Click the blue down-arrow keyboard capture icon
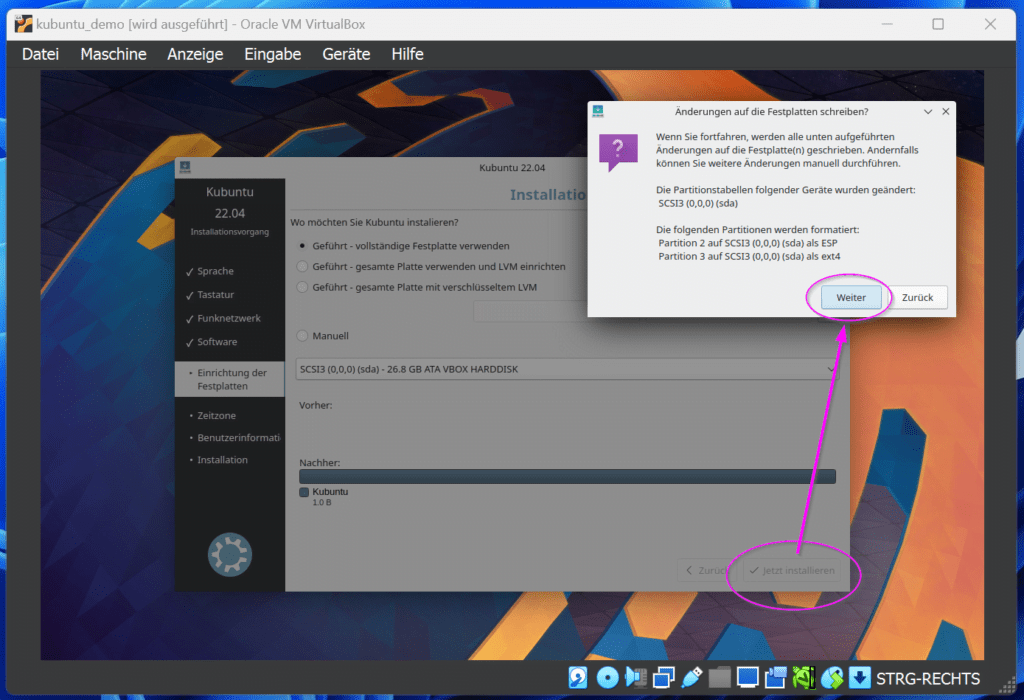Image resolution: width=1024 pixels, height=700 pixels. [x=860, y=678]
